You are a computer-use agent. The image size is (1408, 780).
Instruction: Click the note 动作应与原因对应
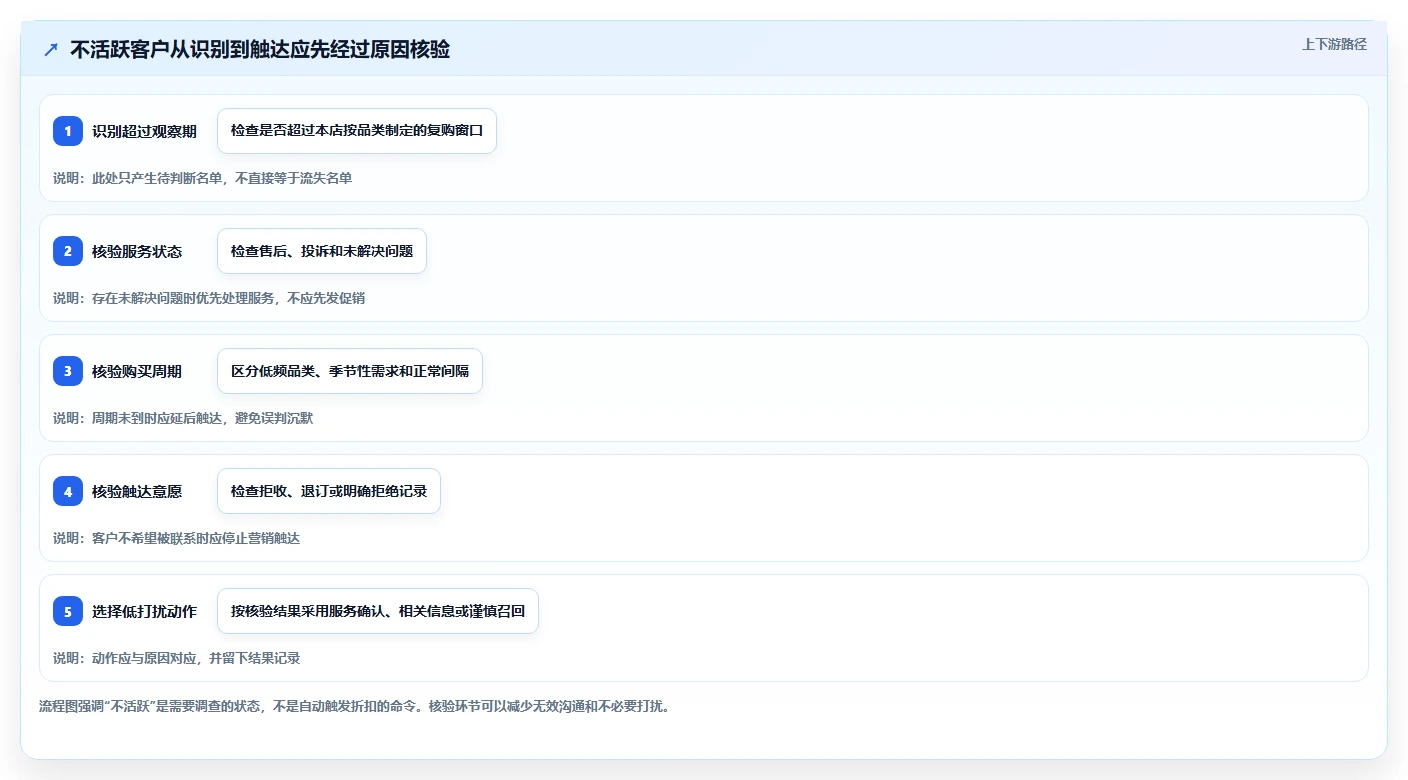pyautogui.click(x=176, y=658)
